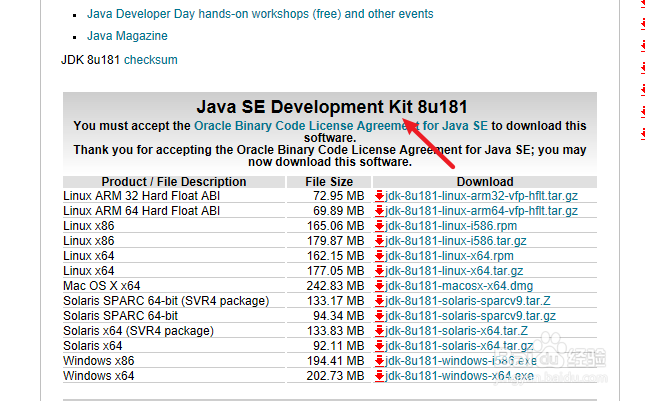Click download icon for jdk-8u181-solaris-x64.tar.gz
The height and width of the screenshot is (401, 645).
(x=379, y=346)
